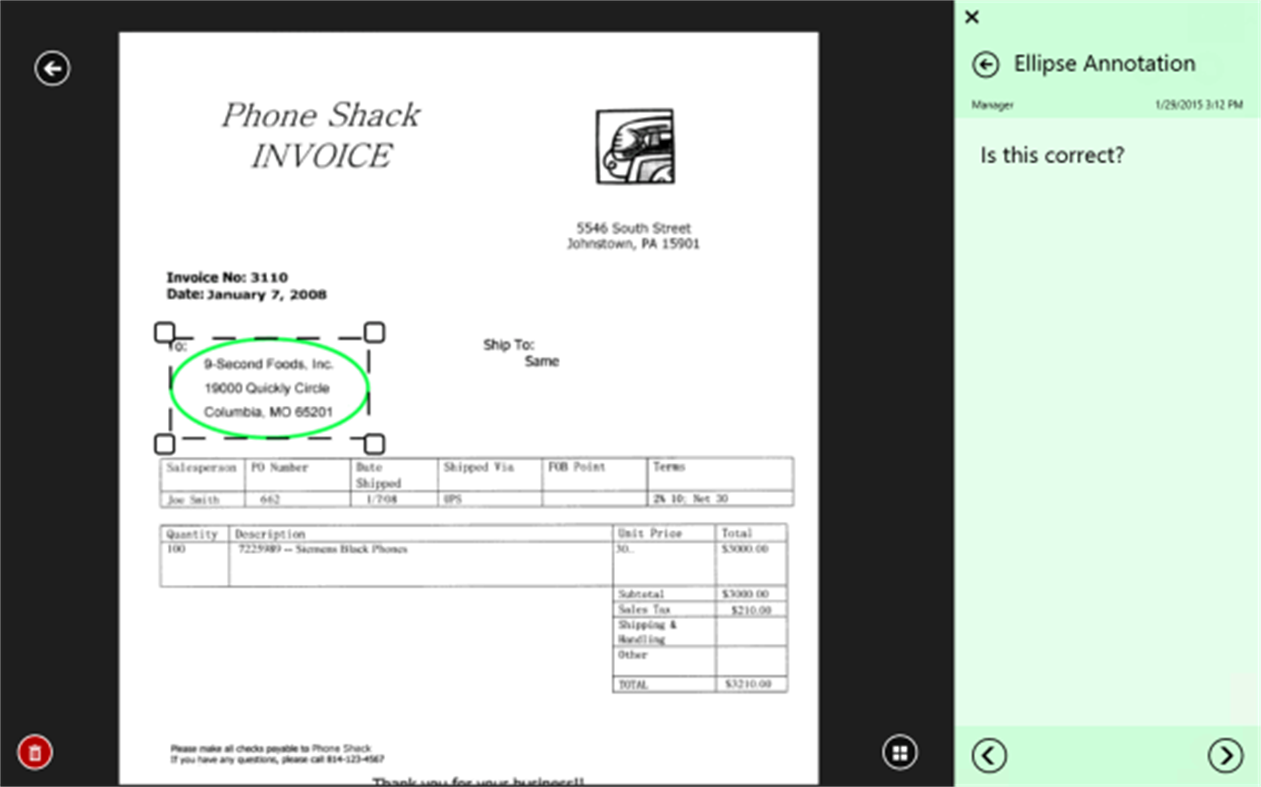This screenshot has width=1261, height=787.
Task: Click 'Please make all checks payable' line
Action: click(x=270, y=748)
